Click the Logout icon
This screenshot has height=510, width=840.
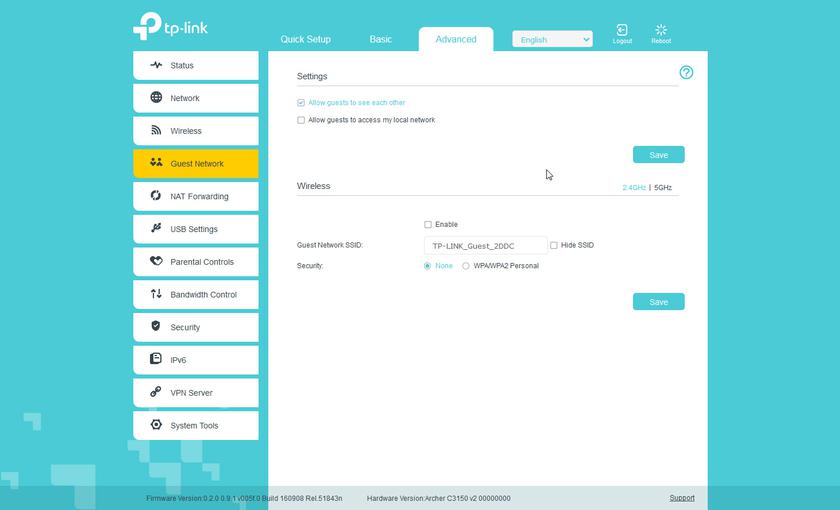622,30
